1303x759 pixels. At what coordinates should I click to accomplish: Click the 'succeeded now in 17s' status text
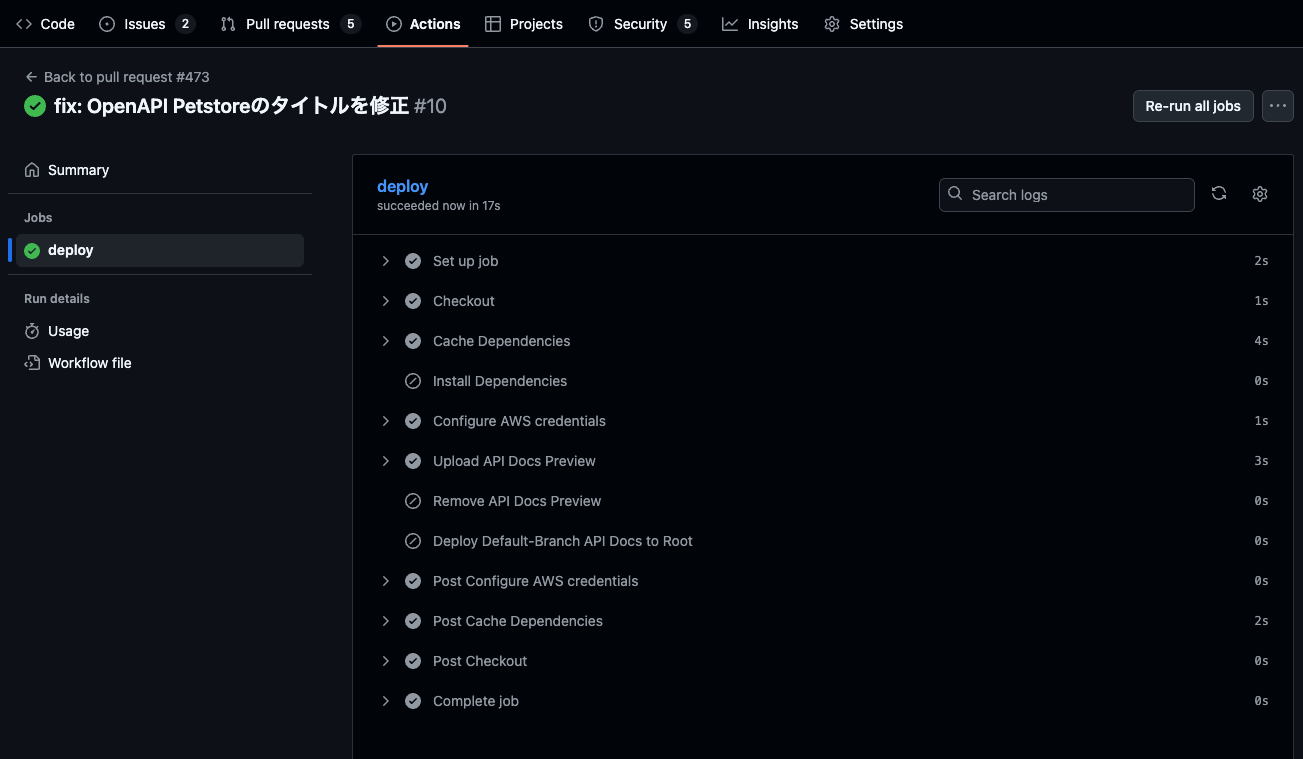tap(439, 206)
